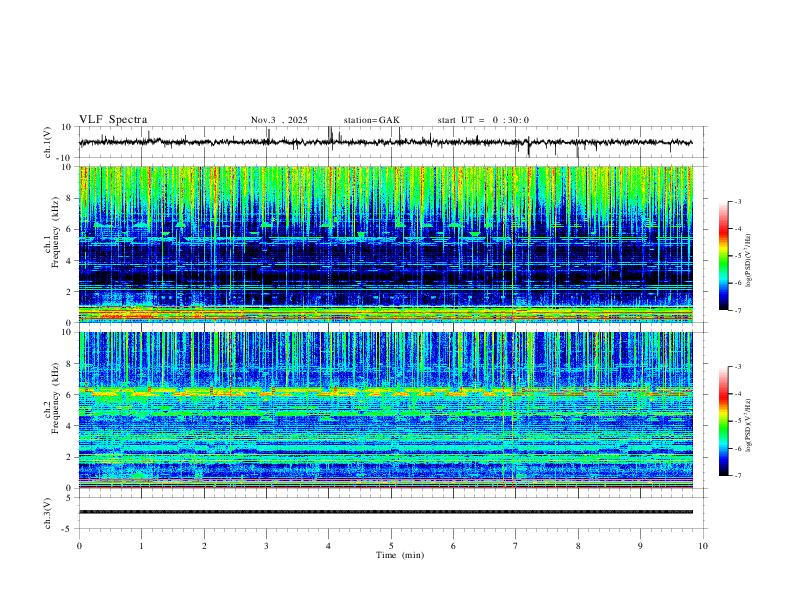Click time axis tick label '4'
Image resolution: width=792 pixels, height=612 pixels.
(328, 546)
